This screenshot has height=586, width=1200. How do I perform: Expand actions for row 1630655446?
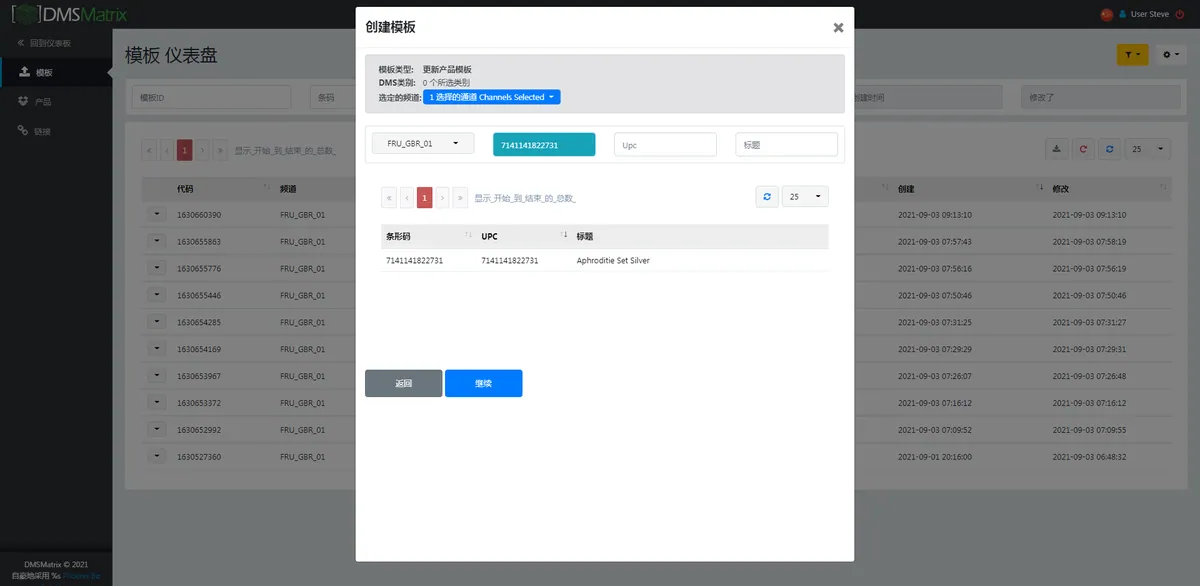[x=157, y=295]
